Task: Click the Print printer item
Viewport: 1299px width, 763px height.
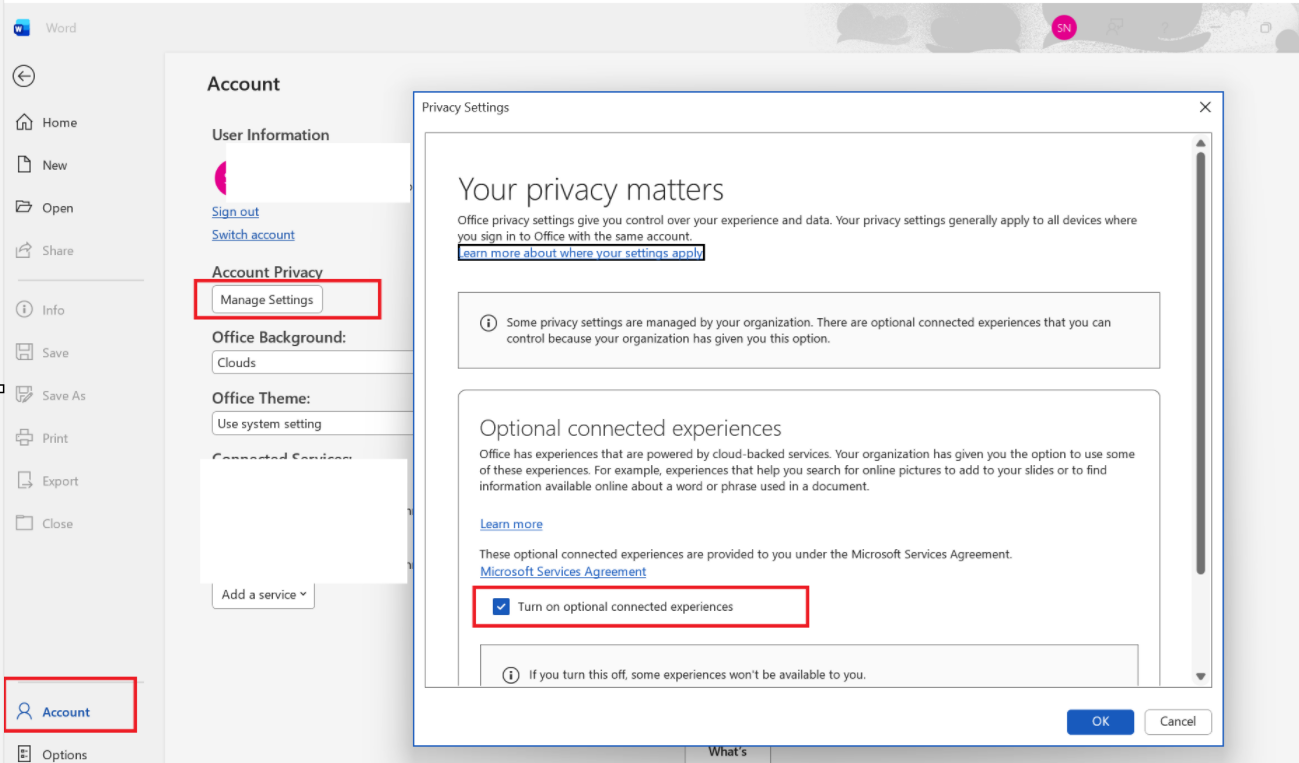Action: click(43, 438)
